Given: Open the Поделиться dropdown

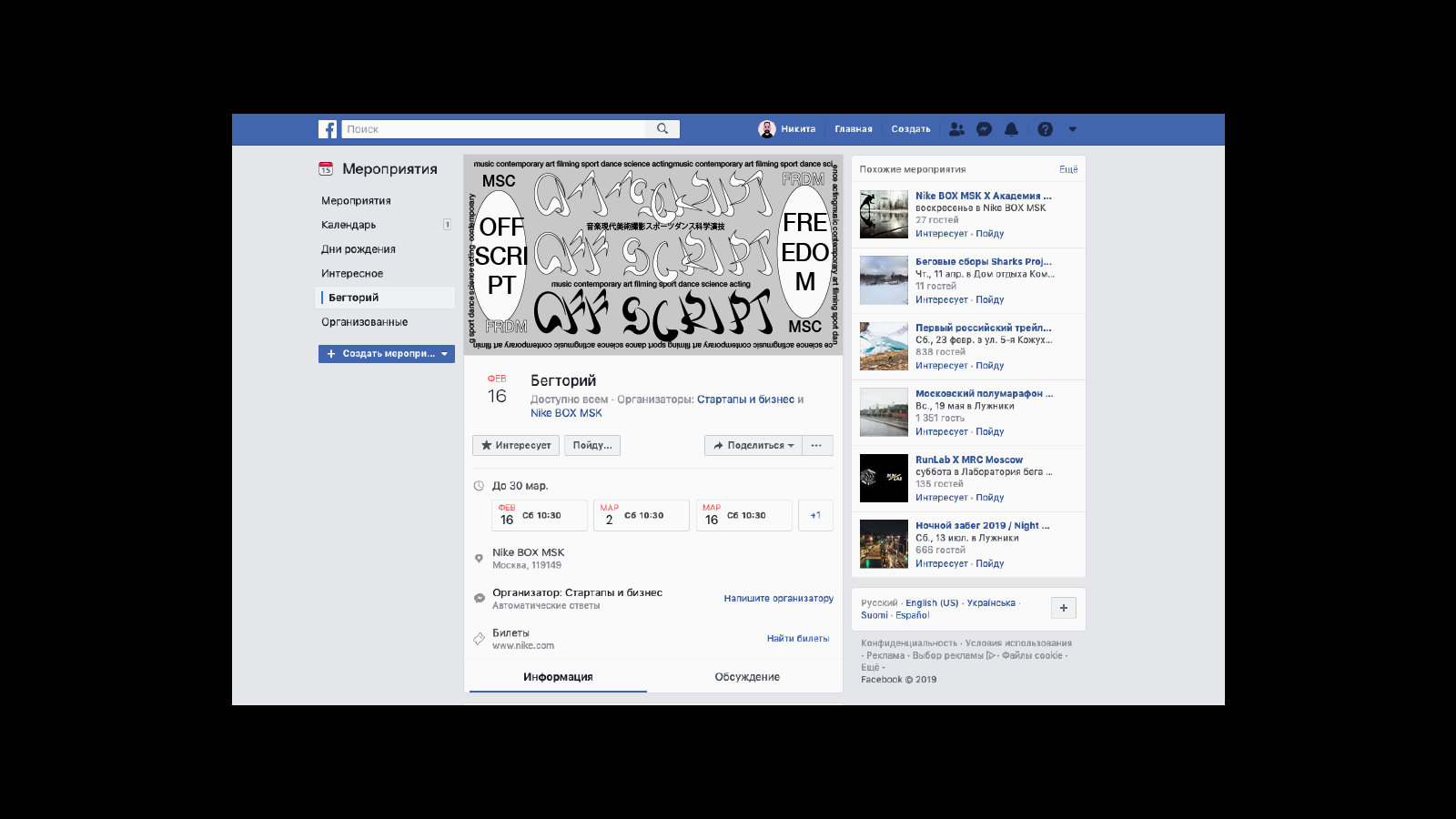Looking at the screenshot, I should click(753, 445).
